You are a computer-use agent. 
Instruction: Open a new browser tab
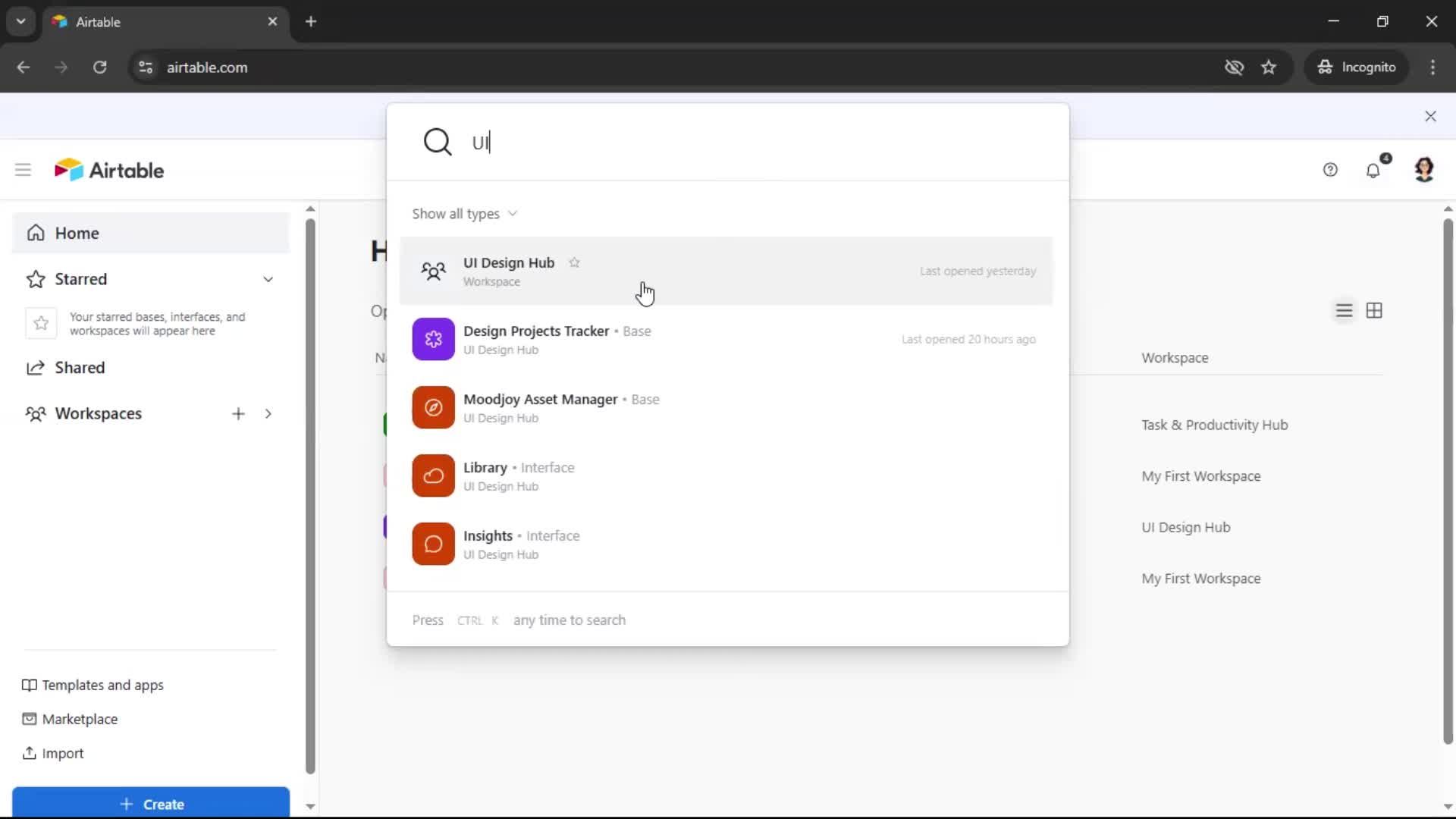click(x=311, y=21)
